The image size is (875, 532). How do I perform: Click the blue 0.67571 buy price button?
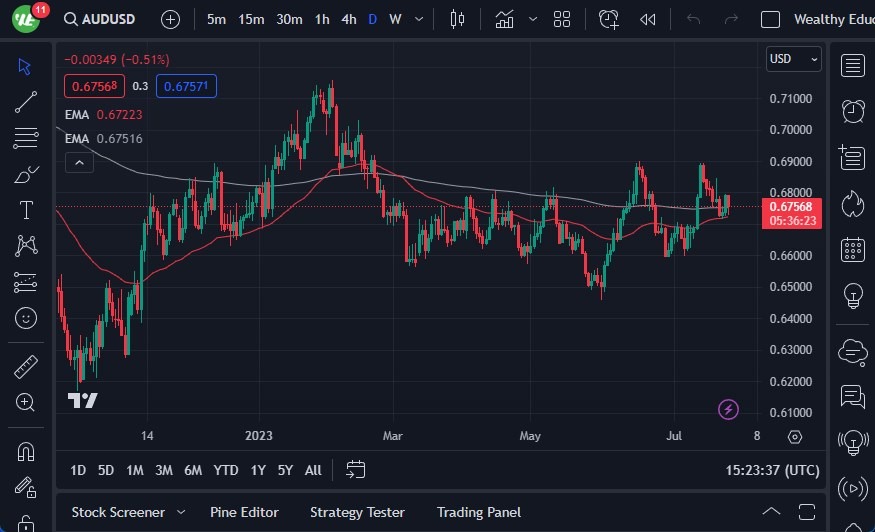(x=186, y=87)
